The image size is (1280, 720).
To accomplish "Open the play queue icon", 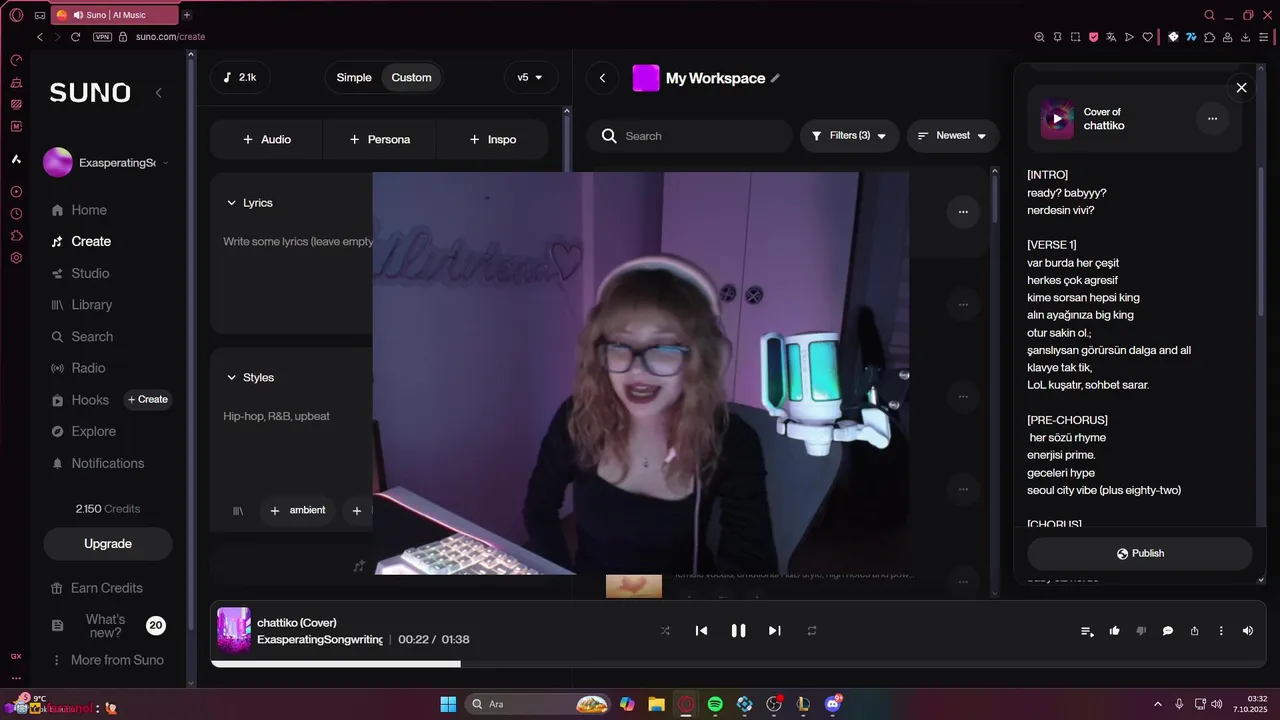I will click(1087, 631).
